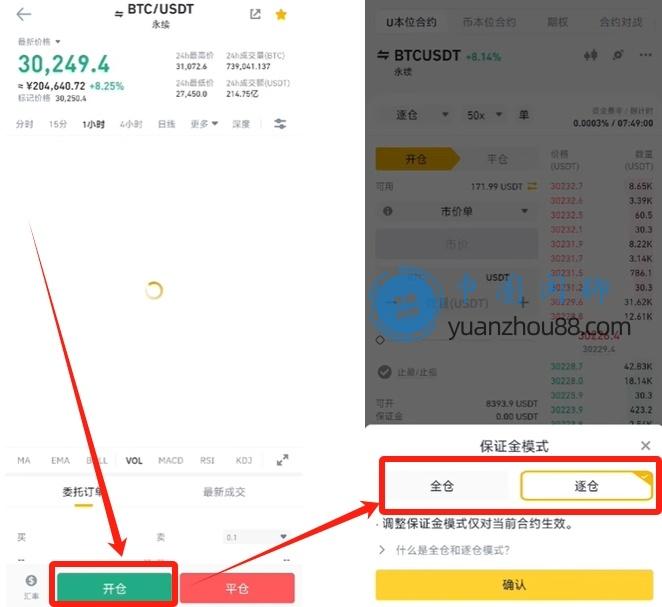Close the margin mode dialog

645,445
